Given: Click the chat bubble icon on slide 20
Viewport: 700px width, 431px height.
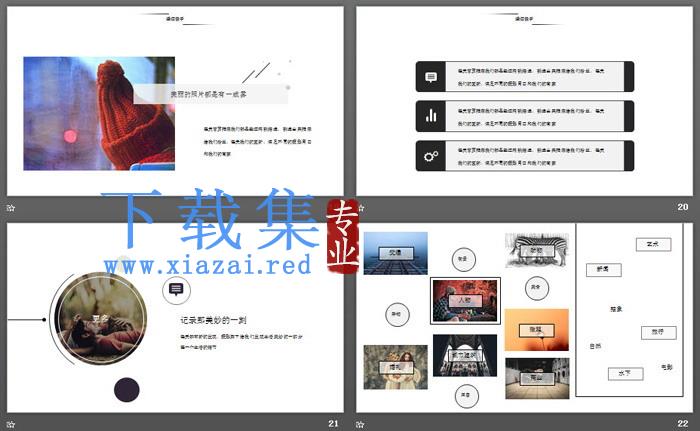Looking at the screenshot, I should click(x=431, y=77).
